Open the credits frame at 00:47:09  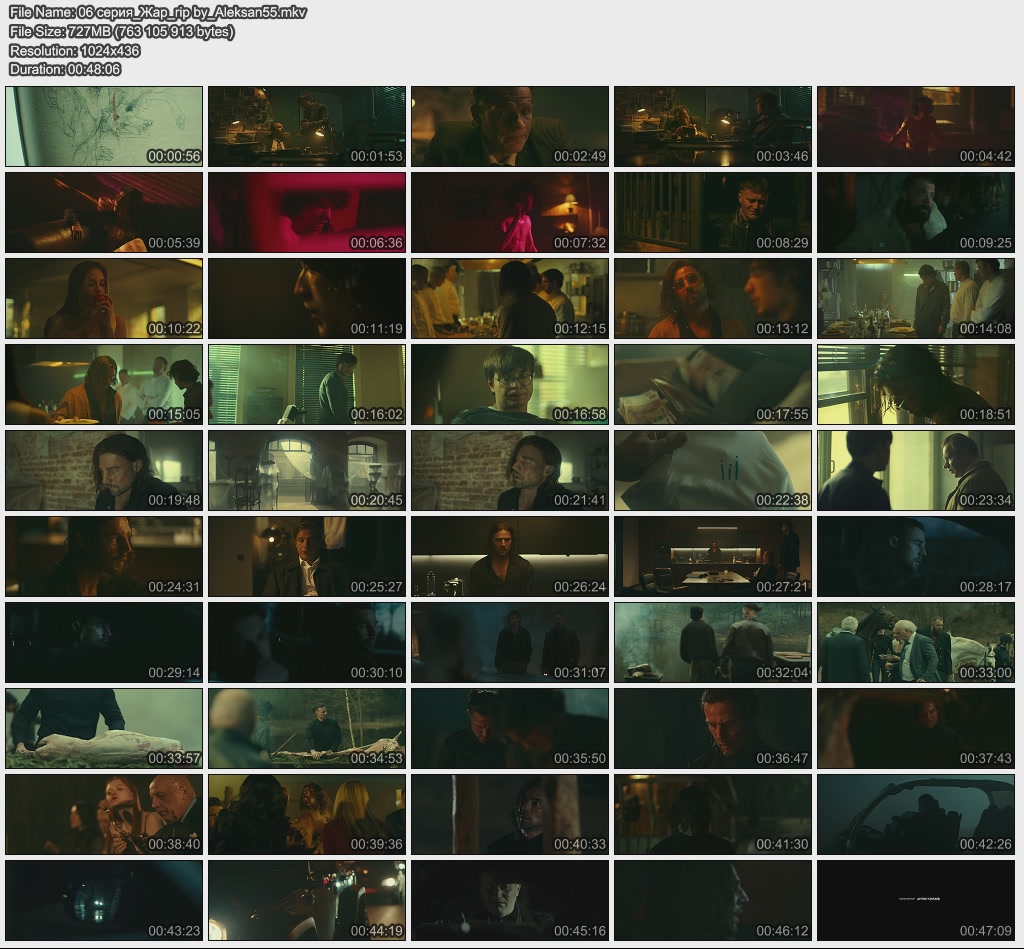point(916,900)
